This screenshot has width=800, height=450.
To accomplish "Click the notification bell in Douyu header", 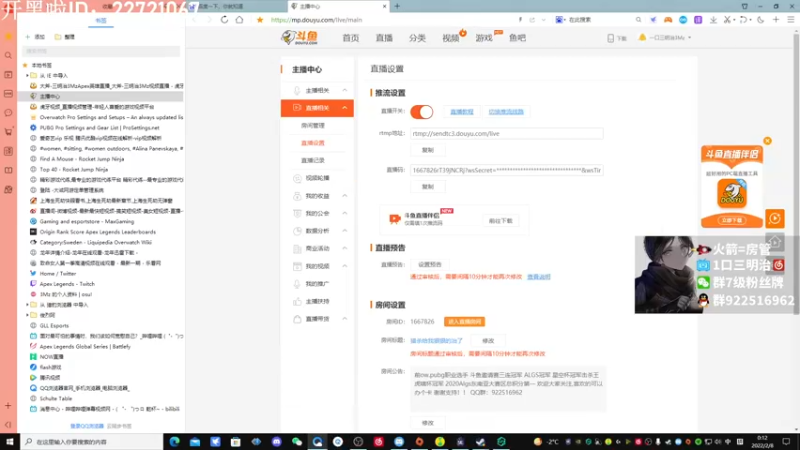I will 642,37.
